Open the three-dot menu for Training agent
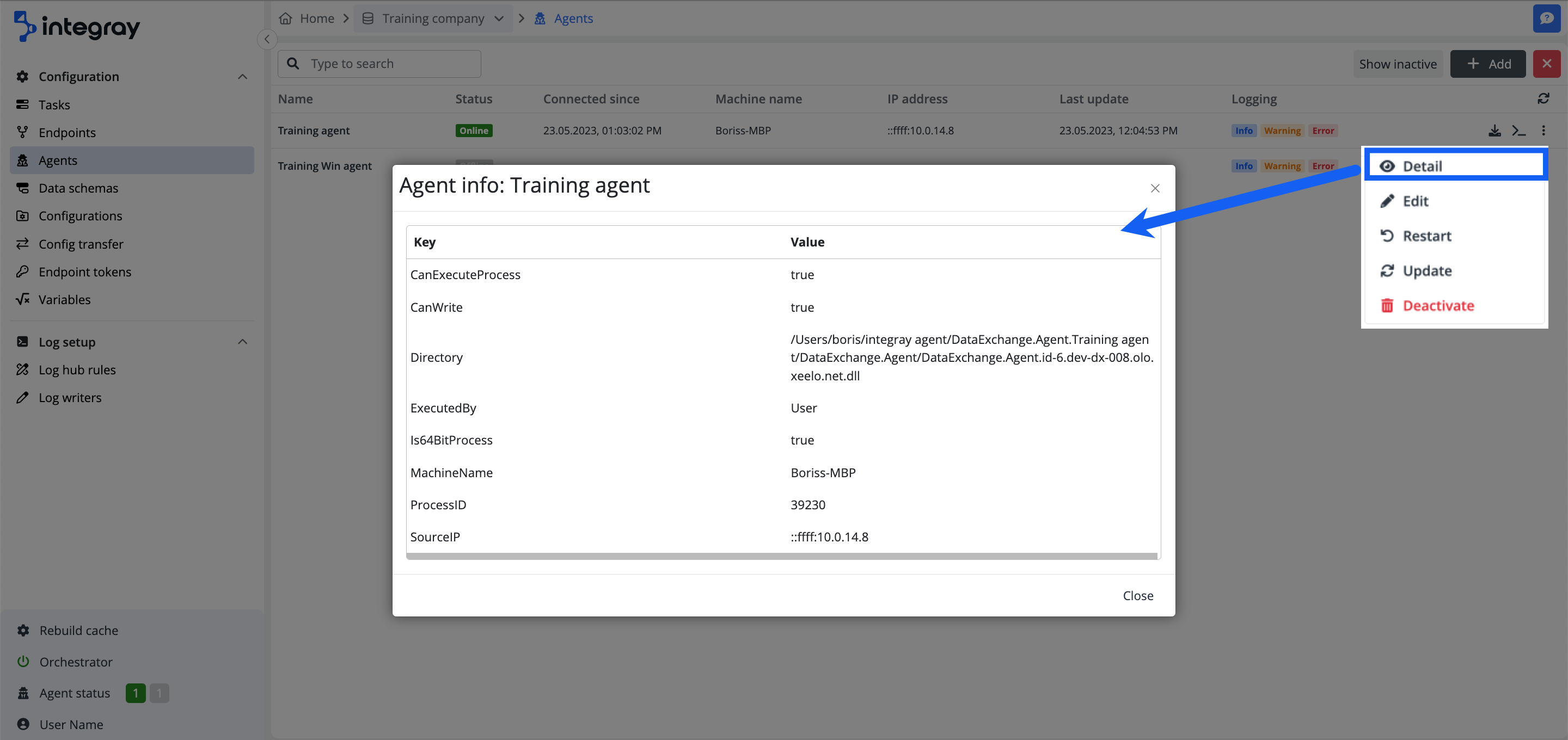The height and width of the screenshot is (740, 1568). (x=1543, y=131)
